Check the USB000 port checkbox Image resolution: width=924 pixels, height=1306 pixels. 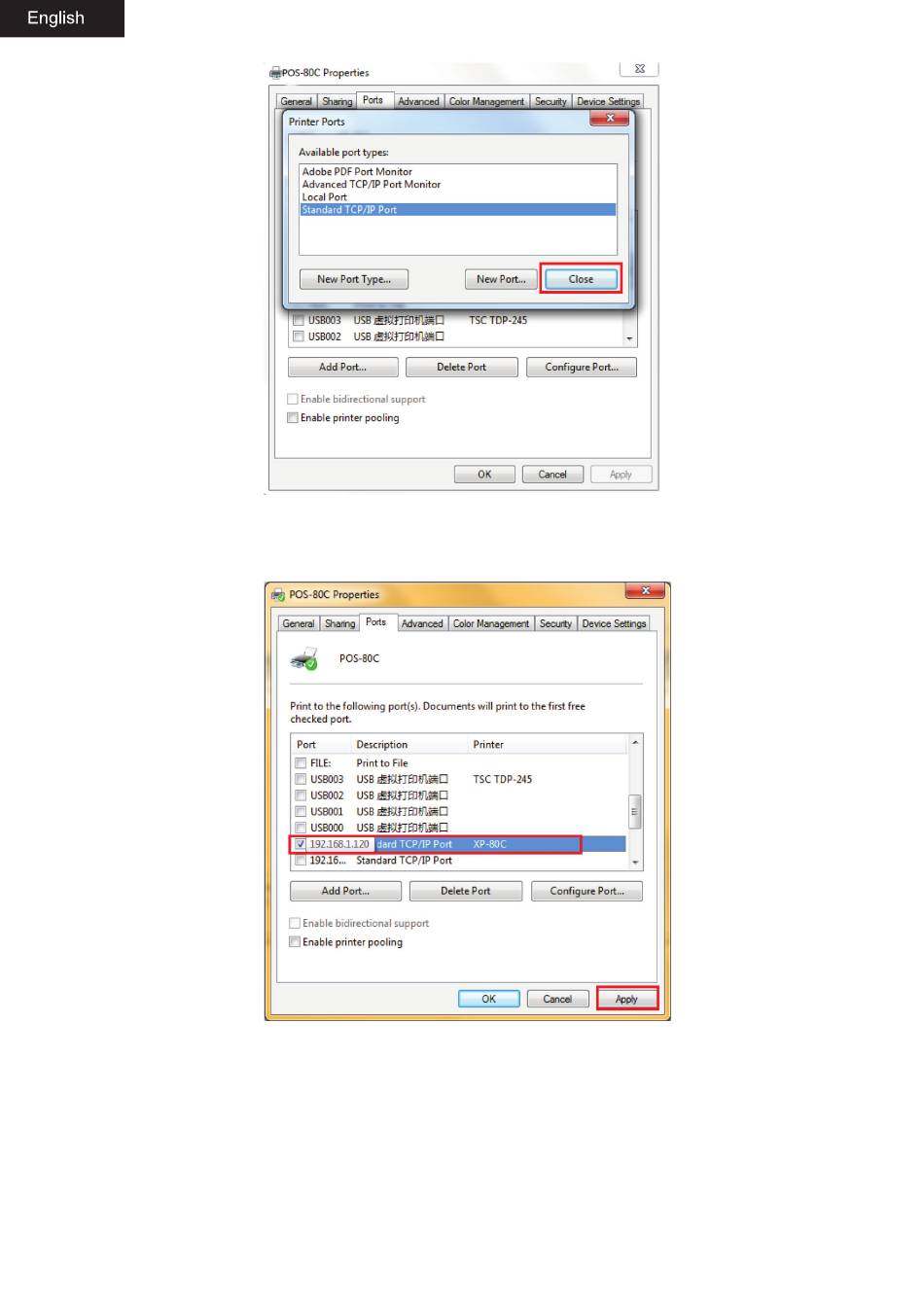point(301,828)
